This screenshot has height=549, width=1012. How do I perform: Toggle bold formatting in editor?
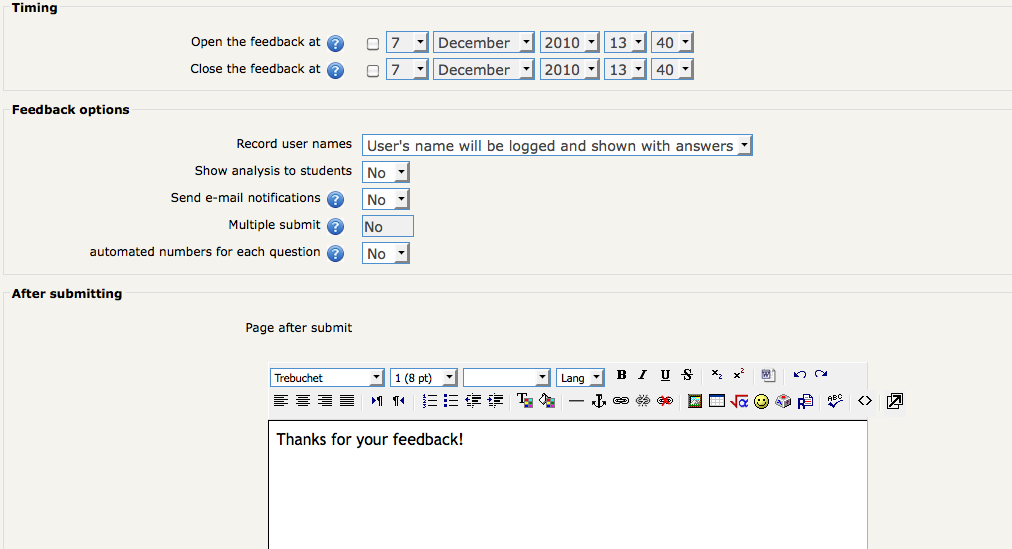click(621, 375)
